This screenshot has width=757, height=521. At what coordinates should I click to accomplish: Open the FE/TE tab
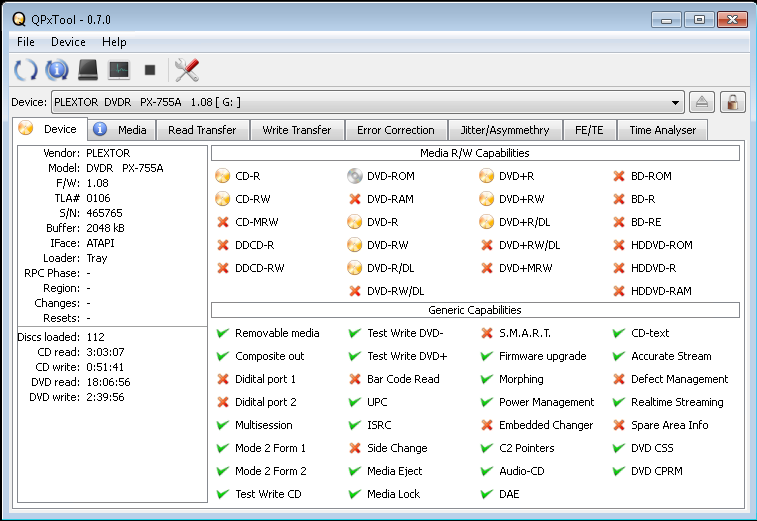[x=589, y=130]
